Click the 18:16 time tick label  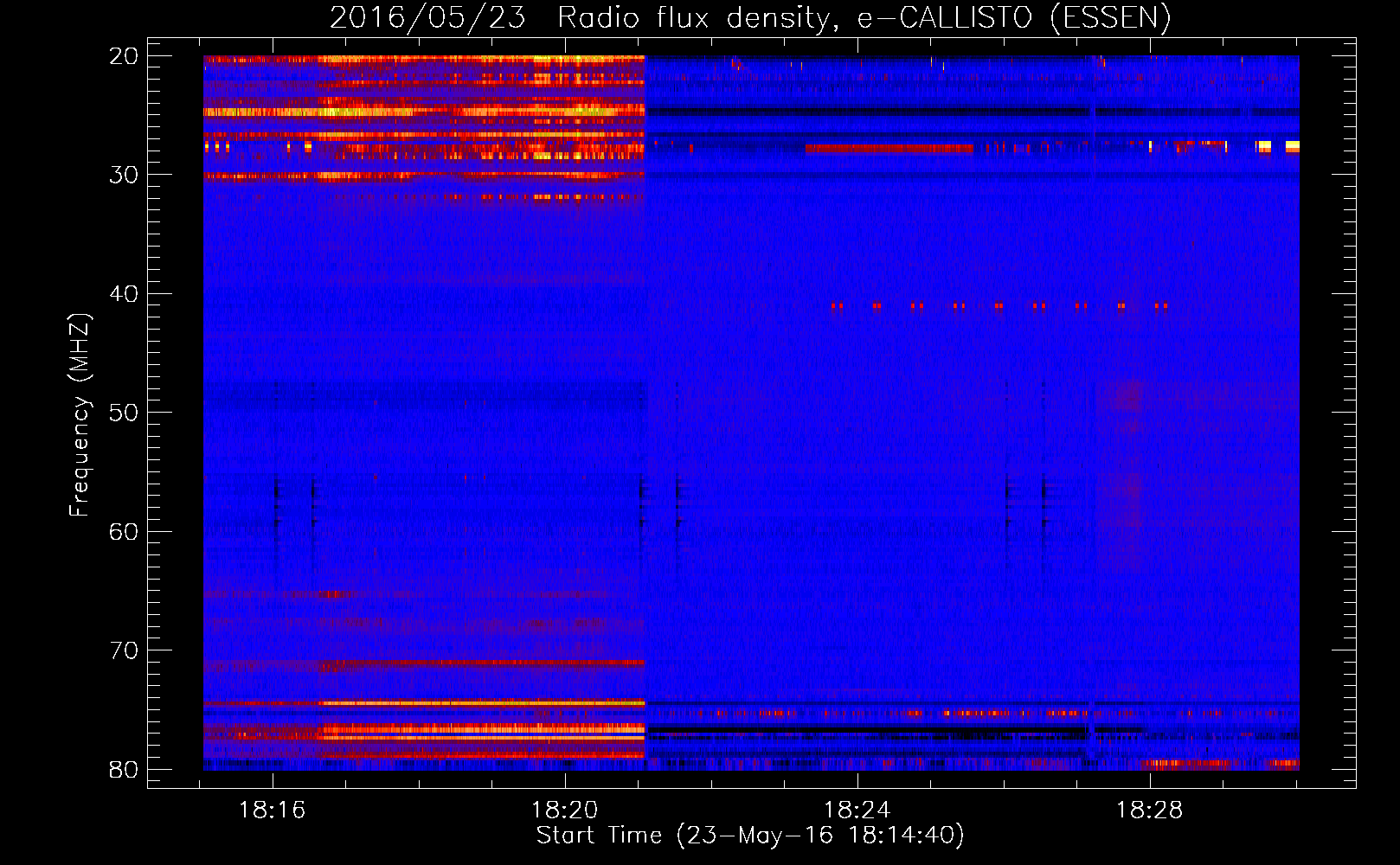tap(273, 811)
